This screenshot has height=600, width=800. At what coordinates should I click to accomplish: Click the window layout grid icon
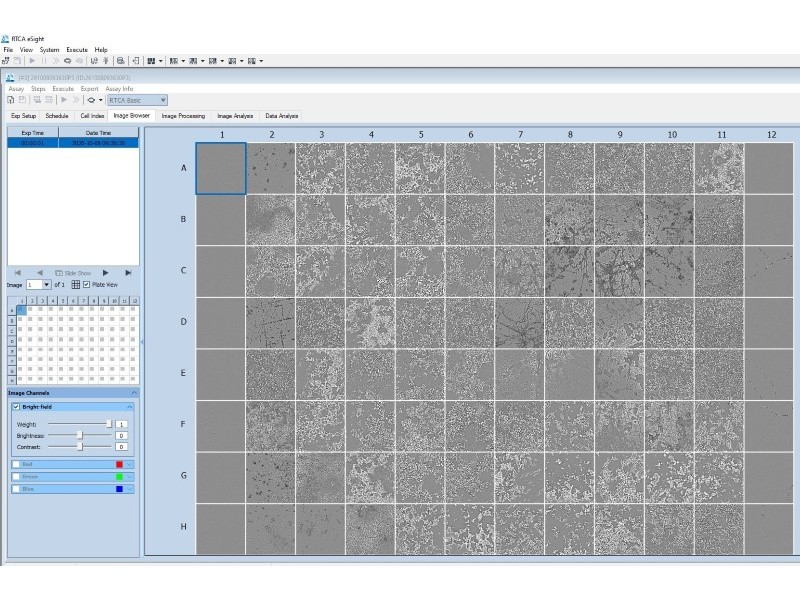[x=151, y=61]
